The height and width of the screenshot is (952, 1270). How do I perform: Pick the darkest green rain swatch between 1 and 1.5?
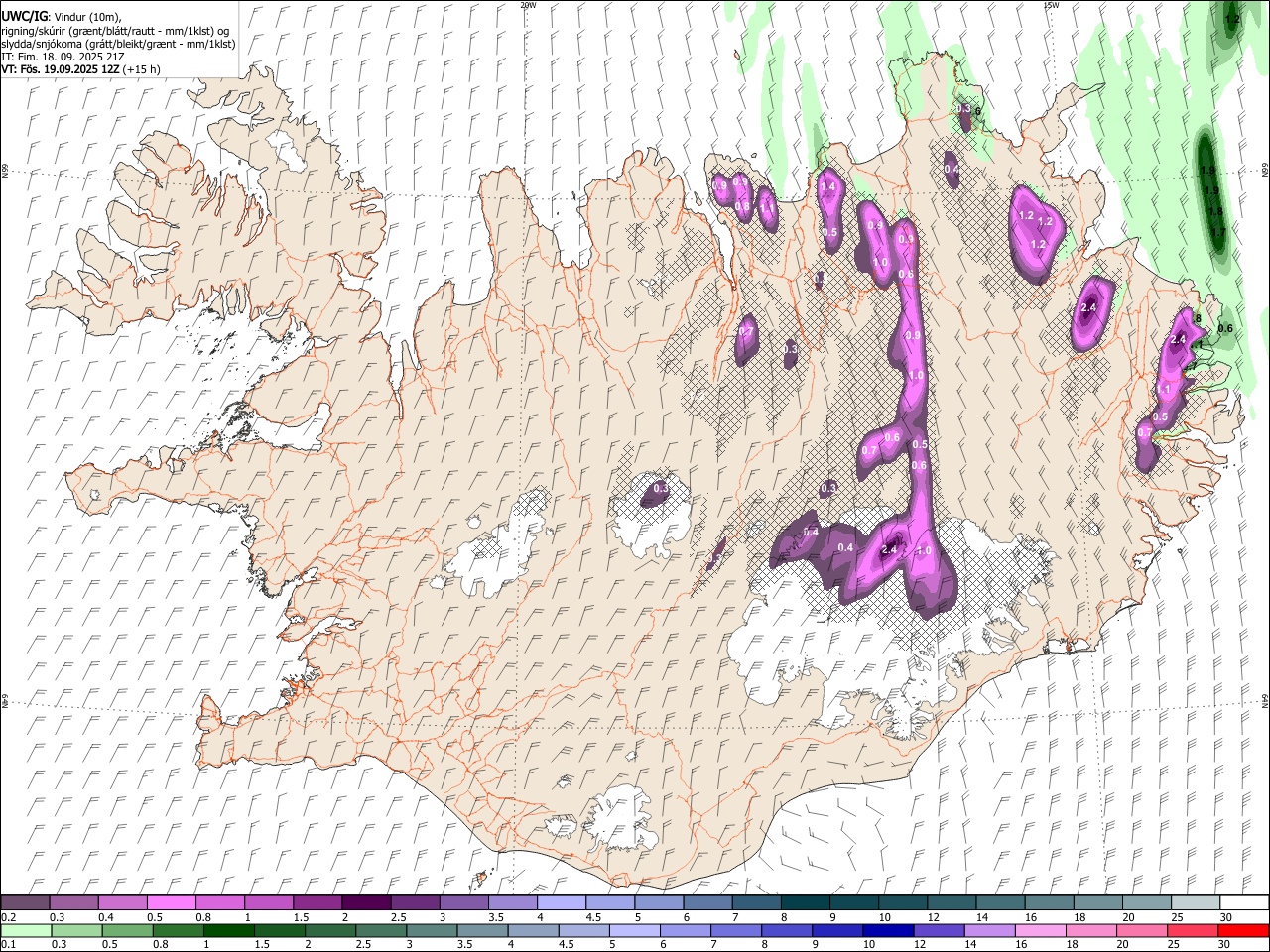click(x=230, y=931)
